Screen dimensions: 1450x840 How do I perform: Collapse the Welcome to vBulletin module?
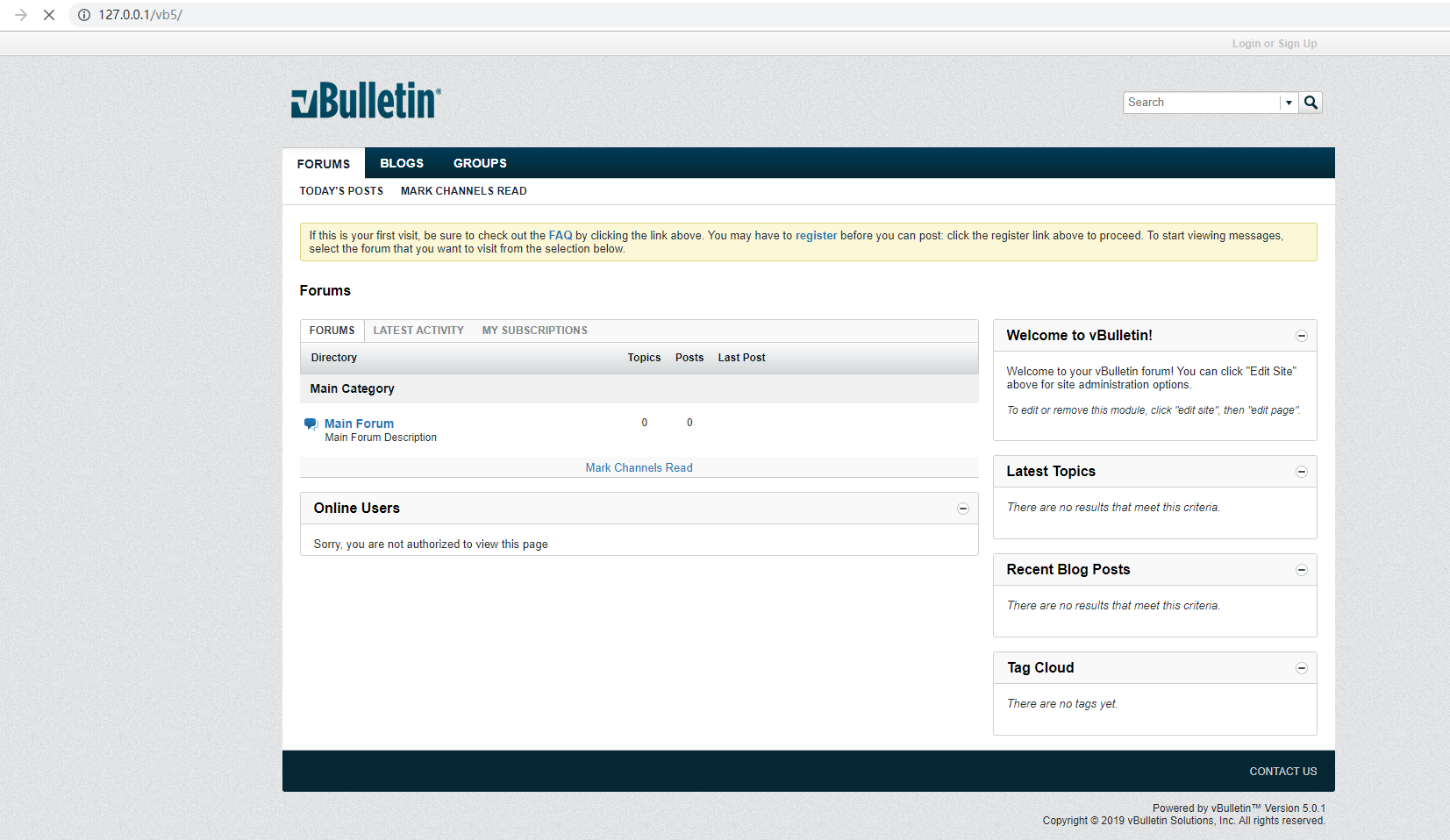click(1302, 336)
